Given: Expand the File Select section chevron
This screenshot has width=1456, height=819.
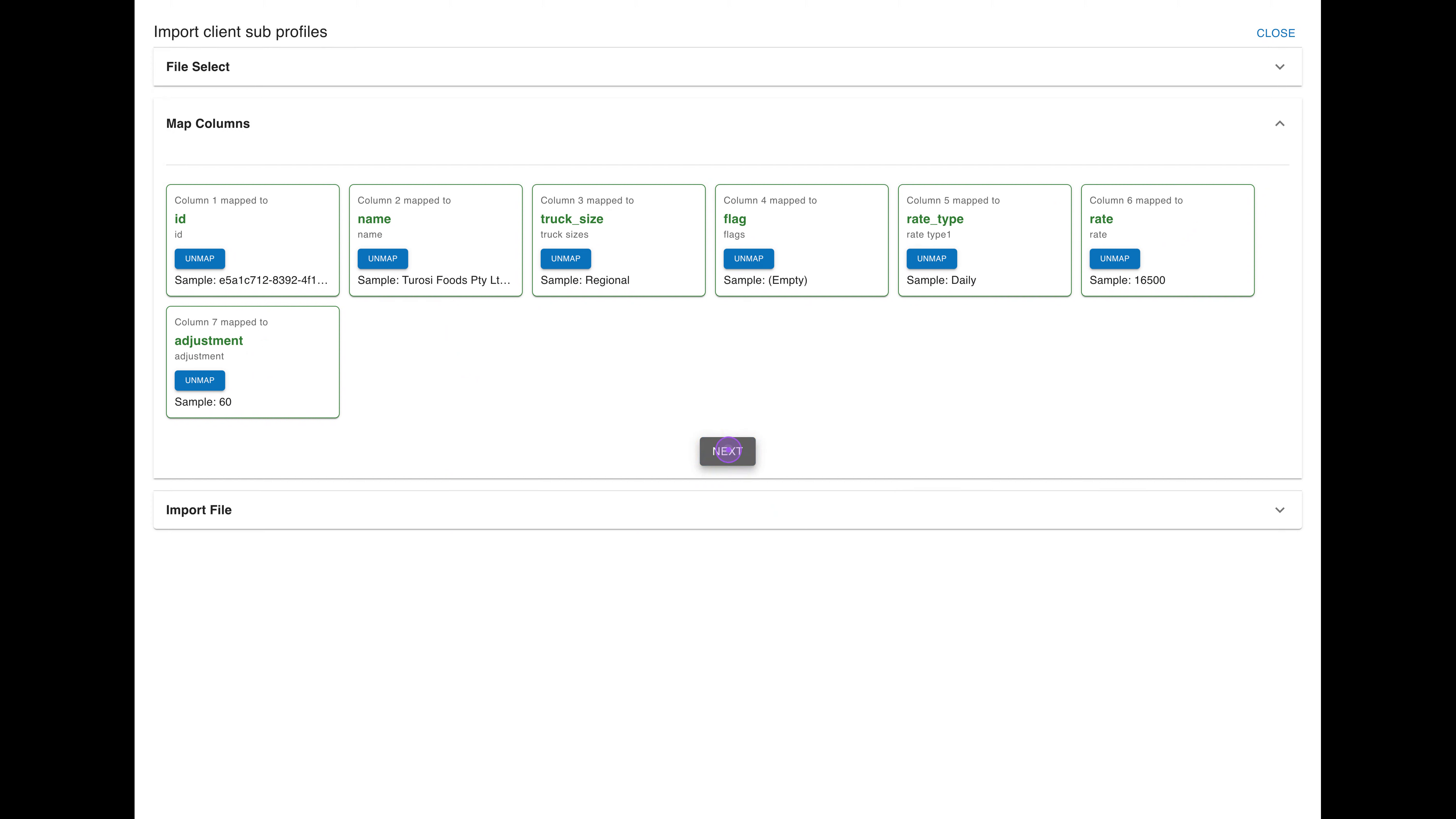Looking at the screenshot, I should [x=1280, y=67].
